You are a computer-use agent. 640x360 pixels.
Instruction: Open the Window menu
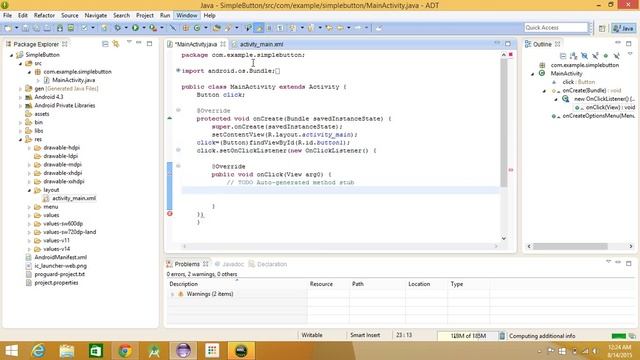[x=187, y=15]
